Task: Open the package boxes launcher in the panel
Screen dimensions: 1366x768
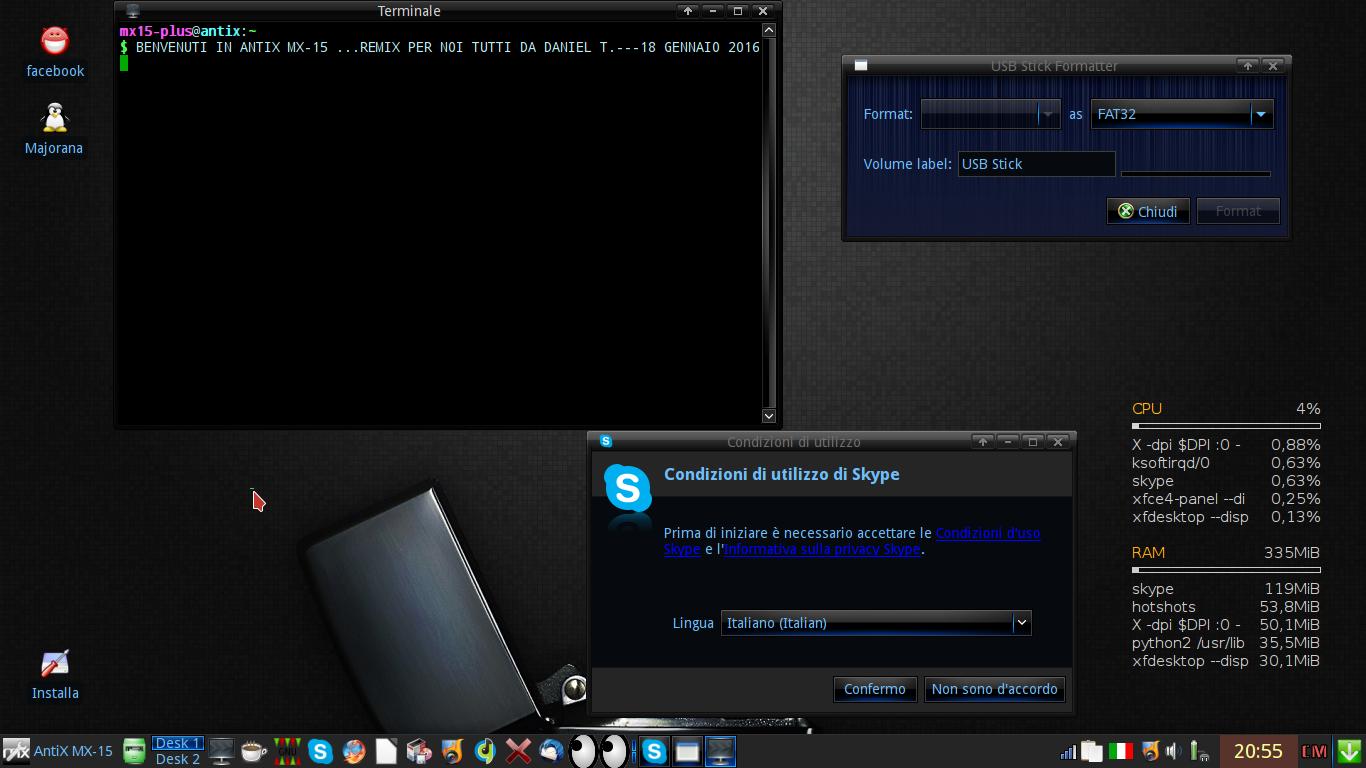Action: (x=419, y=751)
